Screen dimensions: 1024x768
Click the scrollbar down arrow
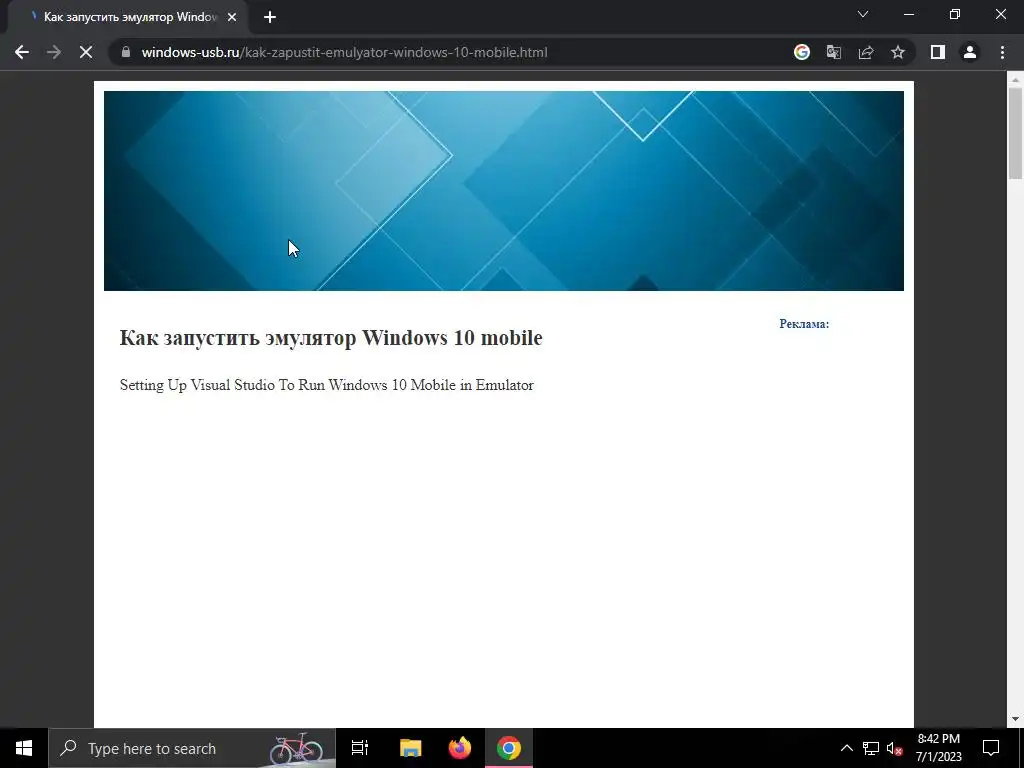click(x=1015, y=719)
